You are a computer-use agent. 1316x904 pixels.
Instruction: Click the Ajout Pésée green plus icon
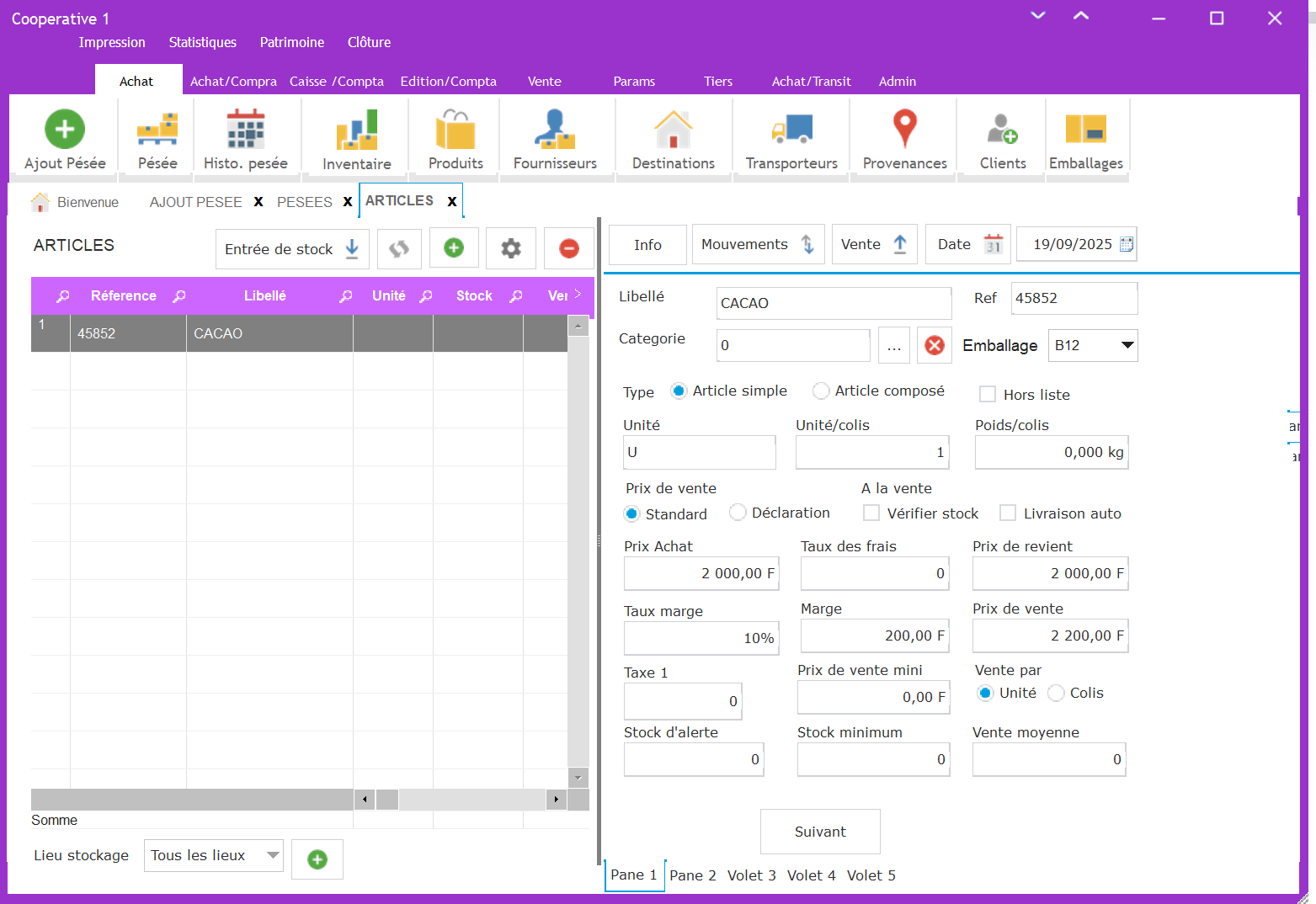click(x=65, y=130)
